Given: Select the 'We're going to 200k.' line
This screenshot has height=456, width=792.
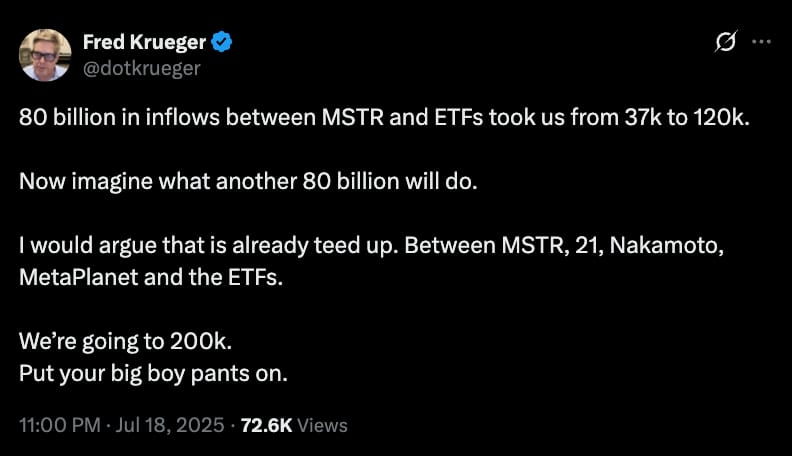Looking at the screenshot, I should pos(125,342).
